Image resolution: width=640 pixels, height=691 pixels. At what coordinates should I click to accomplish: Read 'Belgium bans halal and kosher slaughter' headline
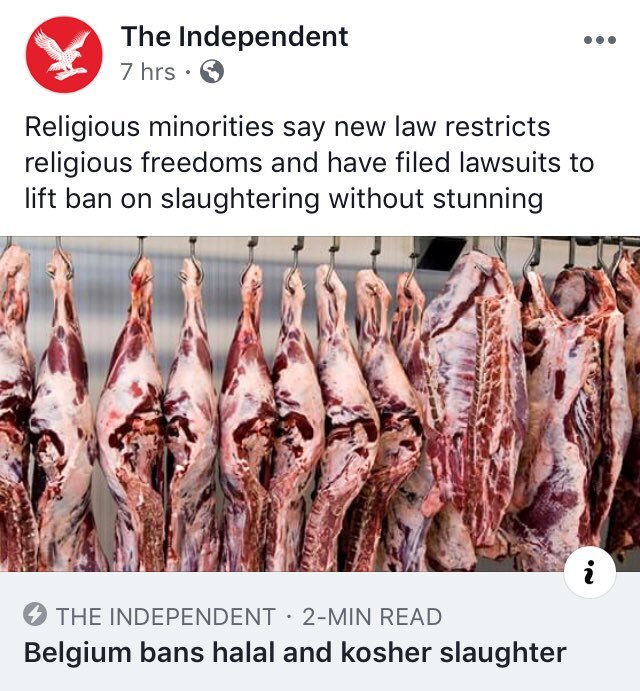click(x=295, y=652)
